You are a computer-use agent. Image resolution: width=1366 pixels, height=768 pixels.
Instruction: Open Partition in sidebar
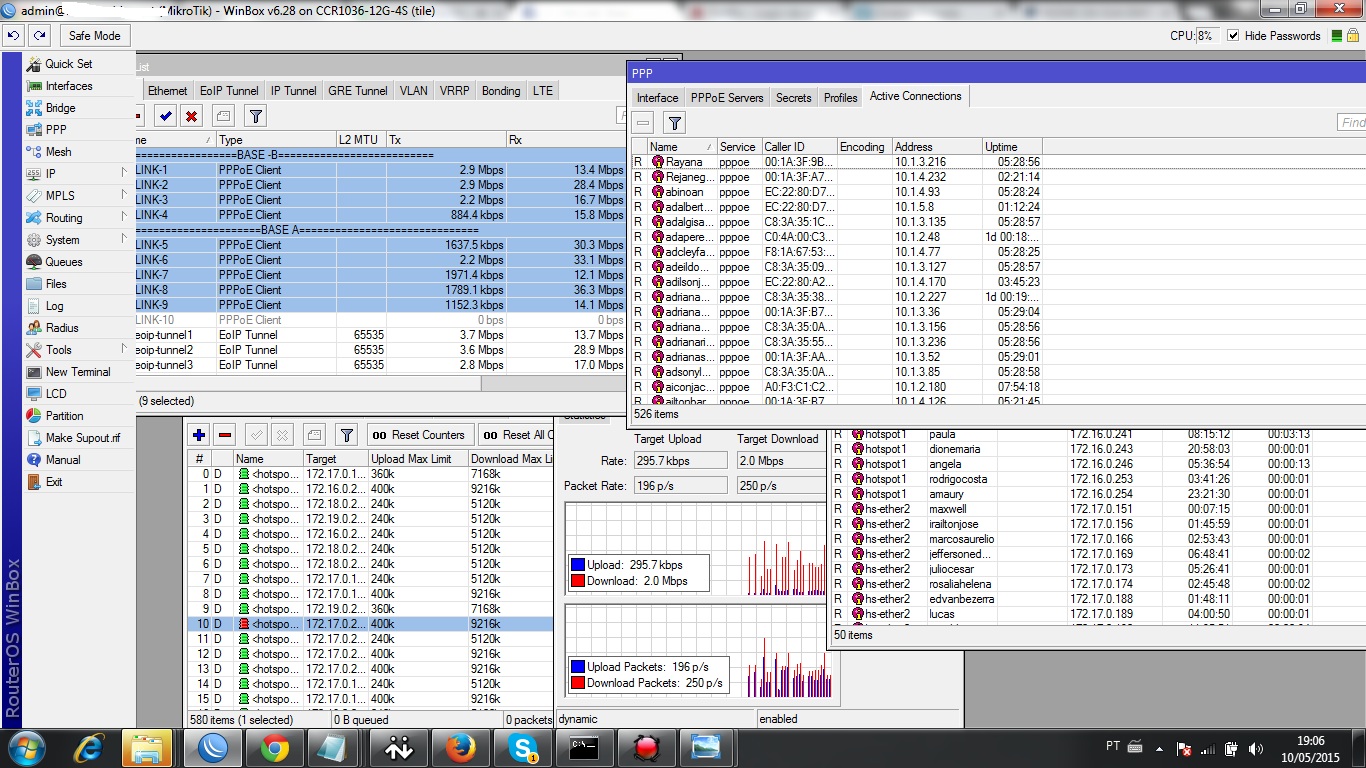pyautogui.click(x=64, y=416)
